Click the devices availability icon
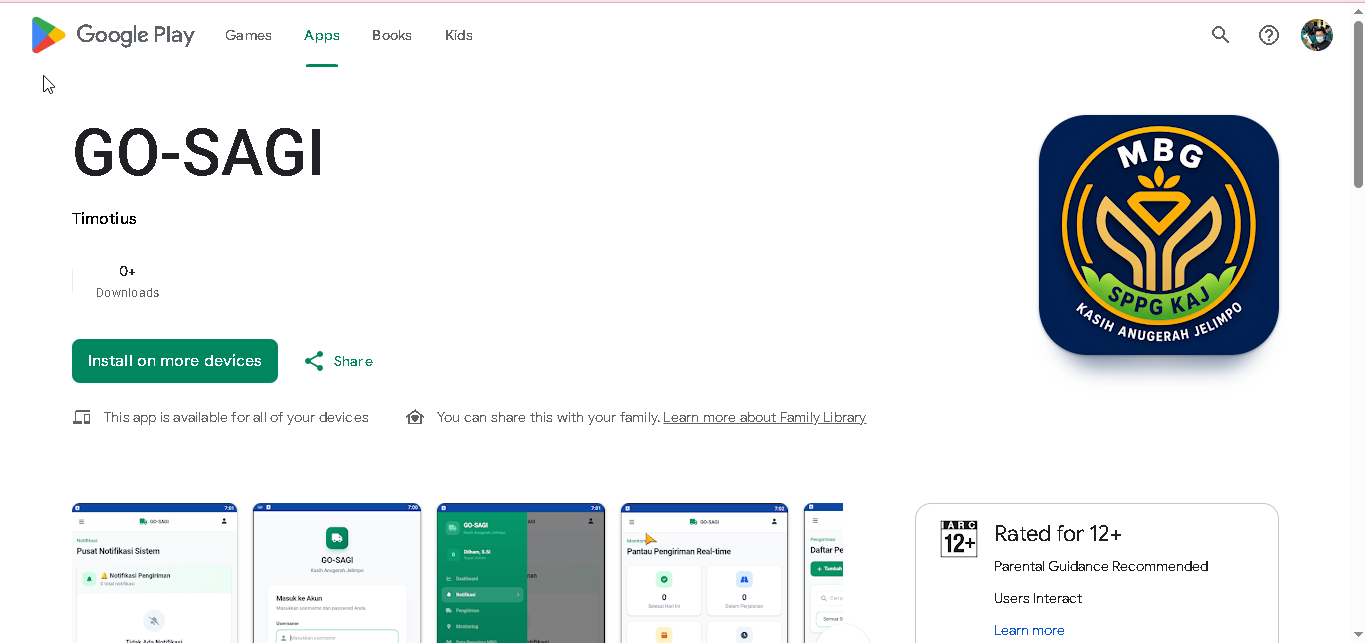1365x643 pixels. coord(82,417)
